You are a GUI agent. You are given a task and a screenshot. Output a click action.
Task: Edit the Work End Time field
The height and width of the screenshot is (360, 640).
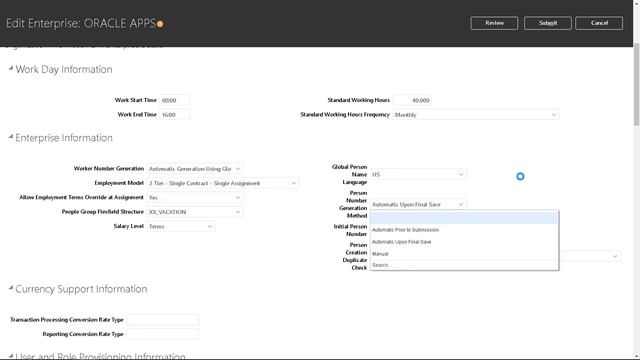[174, 115]
